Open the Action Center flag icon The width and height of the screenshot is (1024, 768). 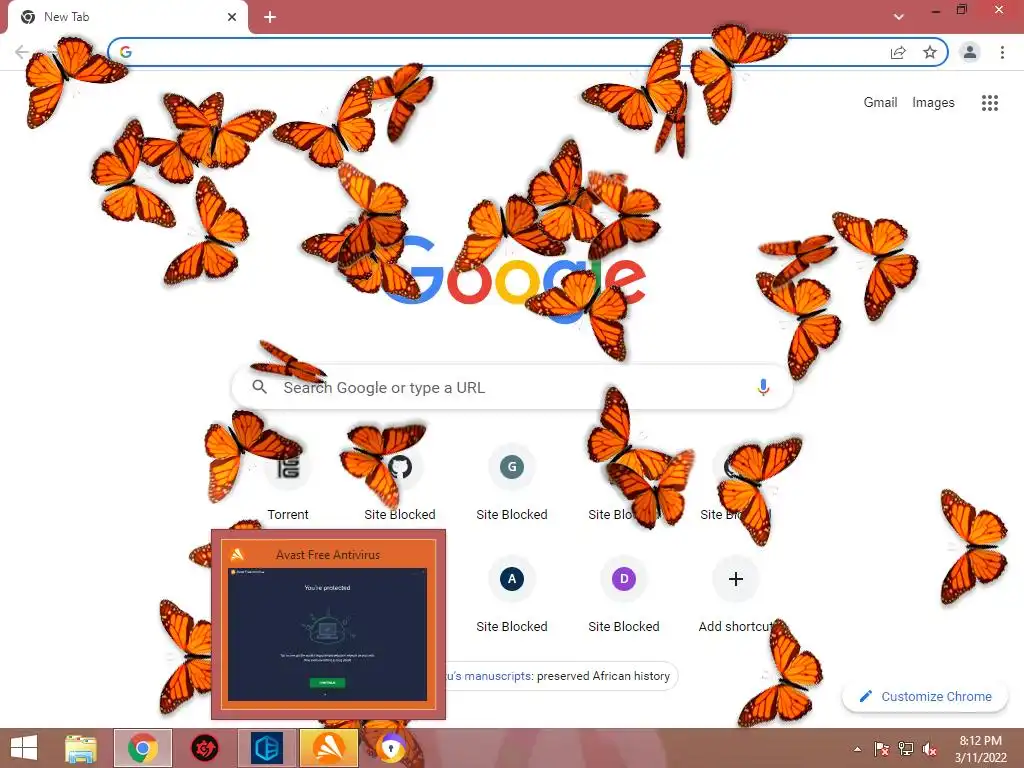coord(882,749)
